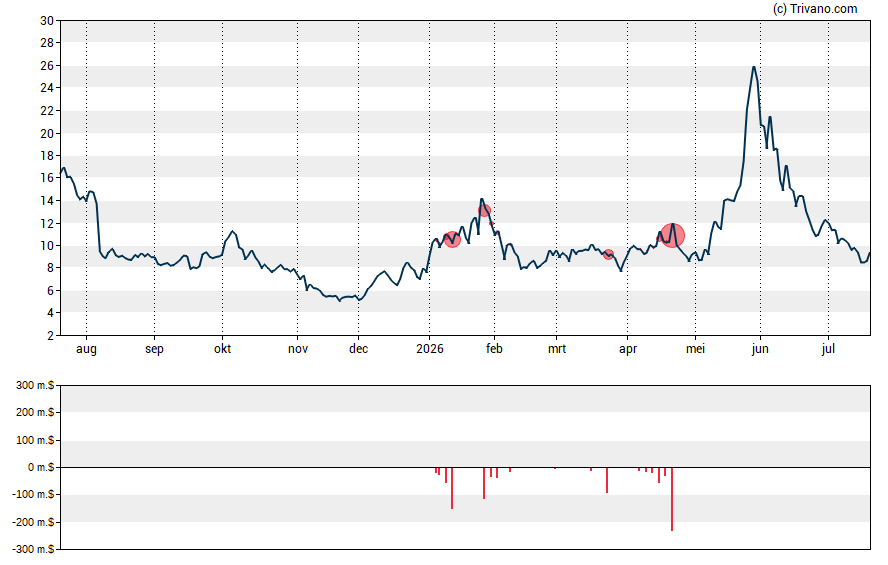Click the price low point near dec
Image resolution: width=888 pixels, height=565 pixels.
(340, 301)
